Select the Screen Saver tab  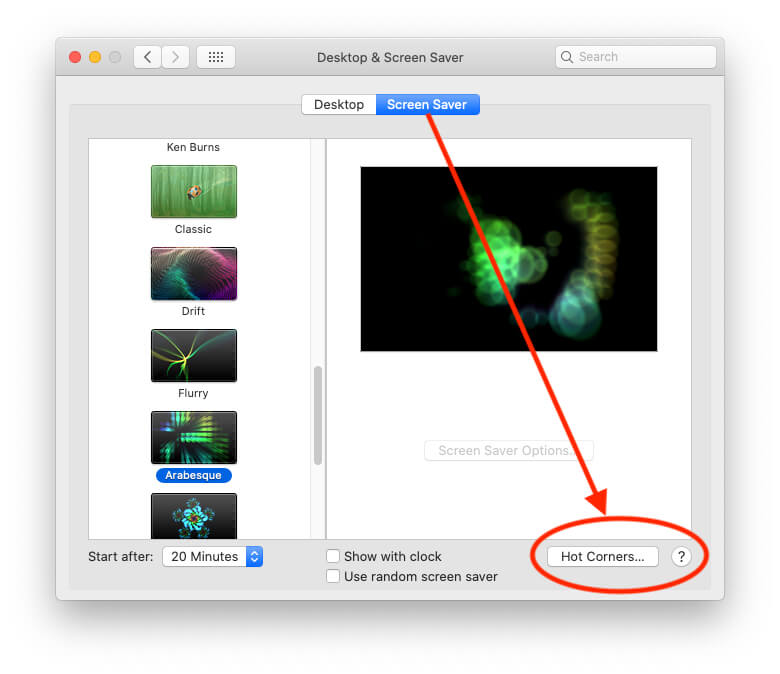427,104
